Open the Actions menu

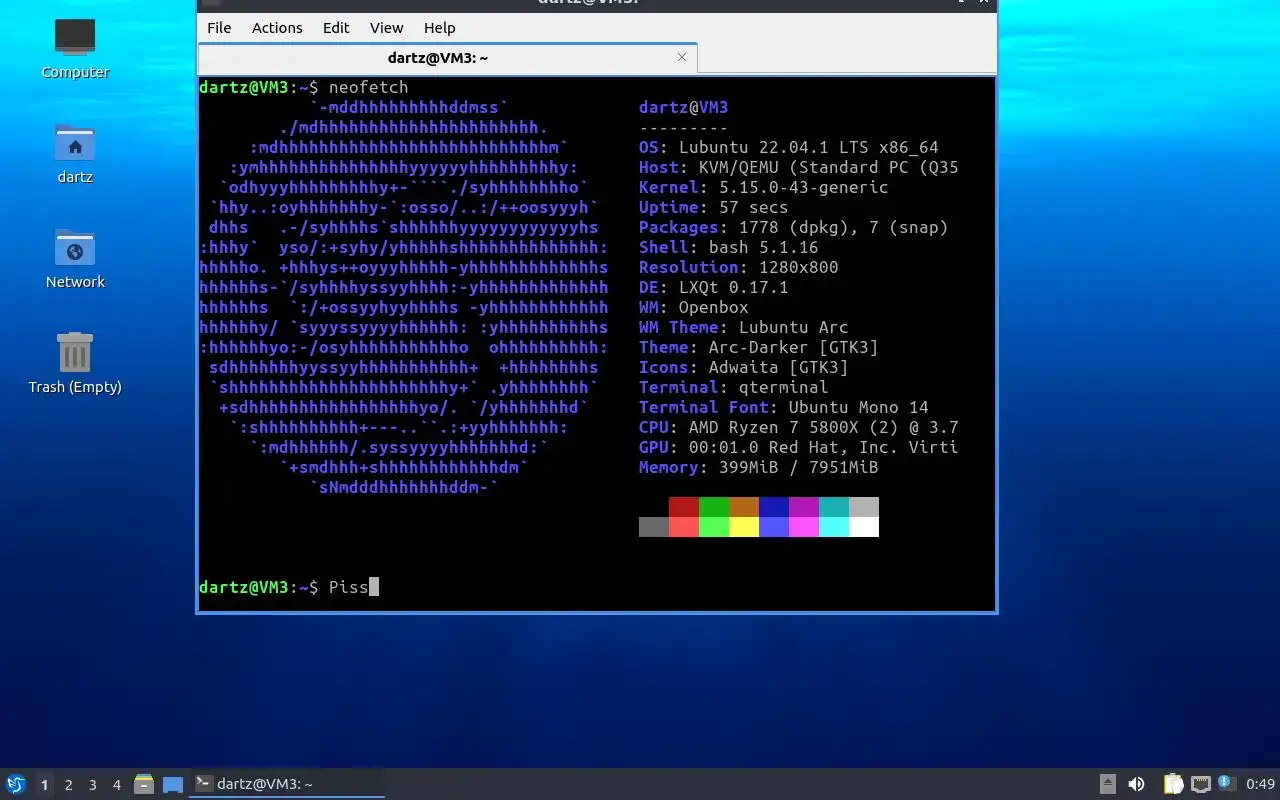[x=277, y=28]
